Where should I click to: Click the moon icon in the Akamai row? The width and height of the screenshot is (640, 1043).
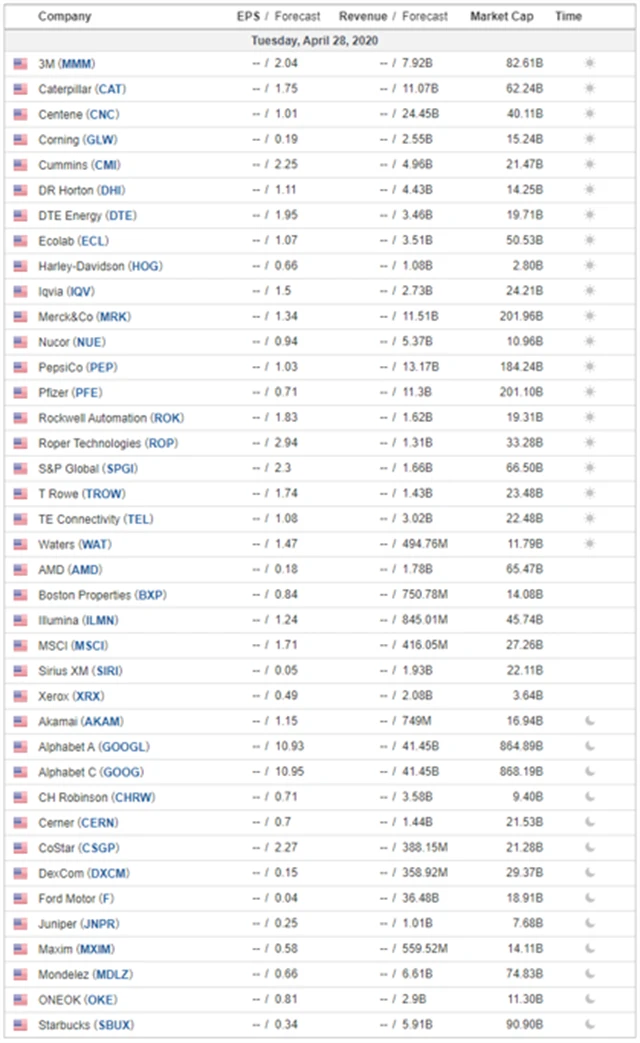click(x=590, y=721)
